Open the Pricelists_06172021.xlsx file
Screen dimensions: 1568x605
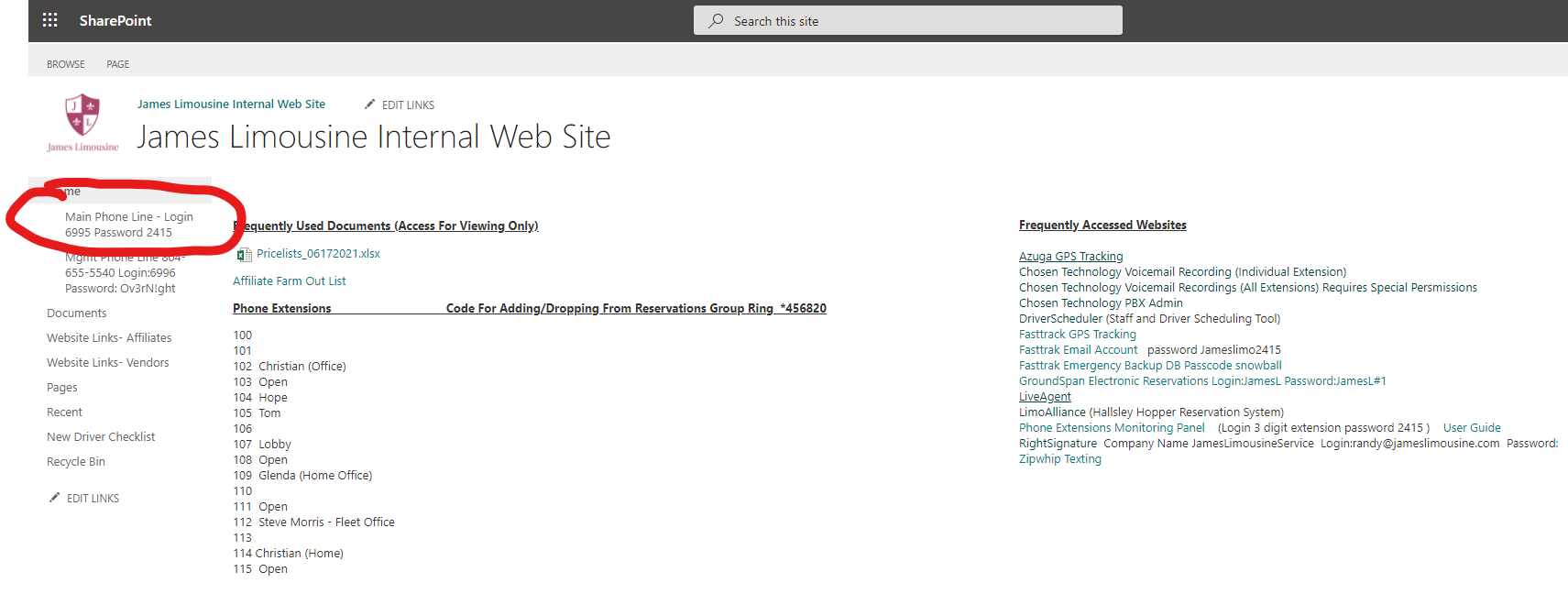coord(318,254)
